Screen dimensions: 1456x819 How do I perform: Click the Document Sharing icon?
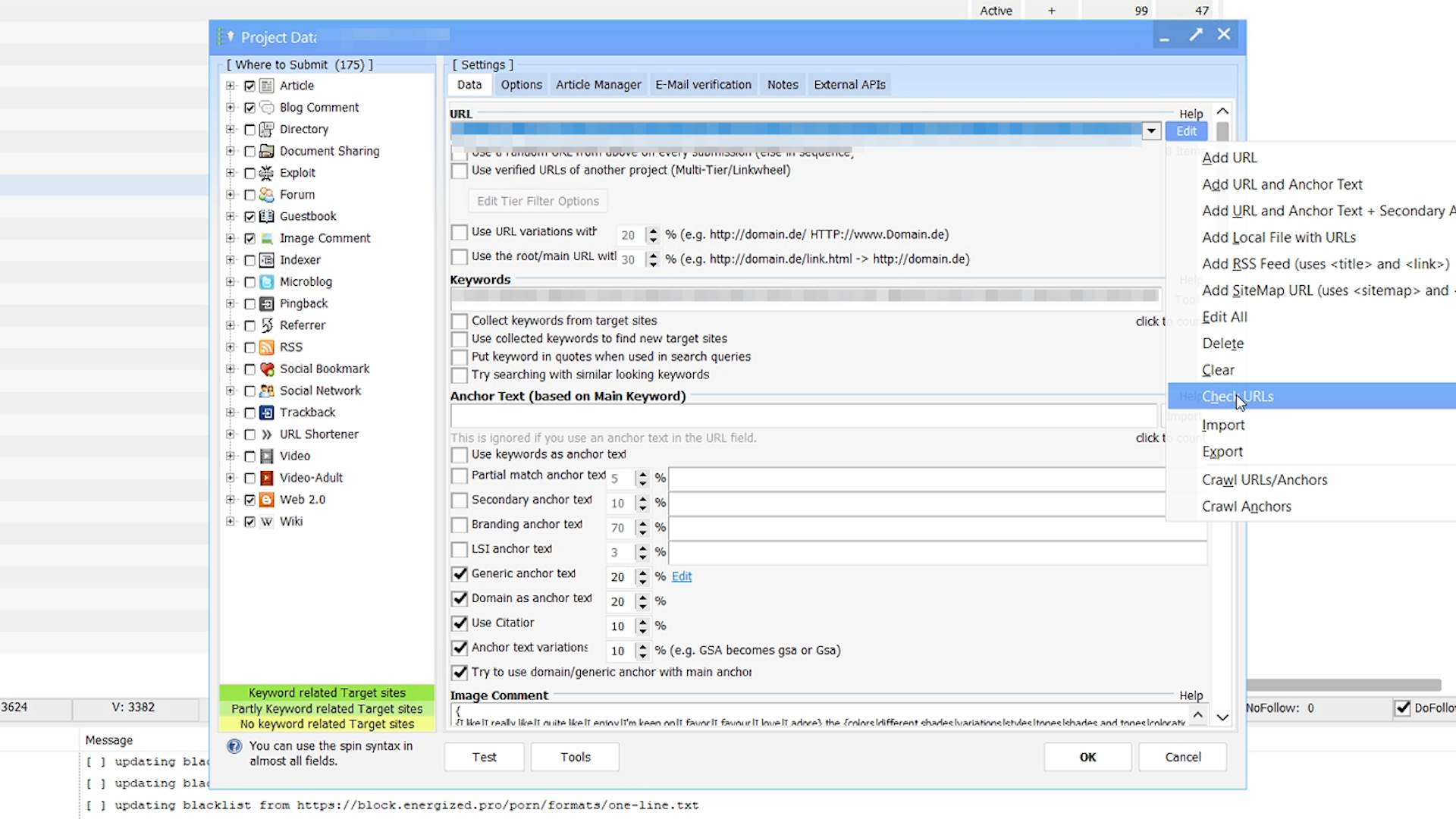point(267,151)
